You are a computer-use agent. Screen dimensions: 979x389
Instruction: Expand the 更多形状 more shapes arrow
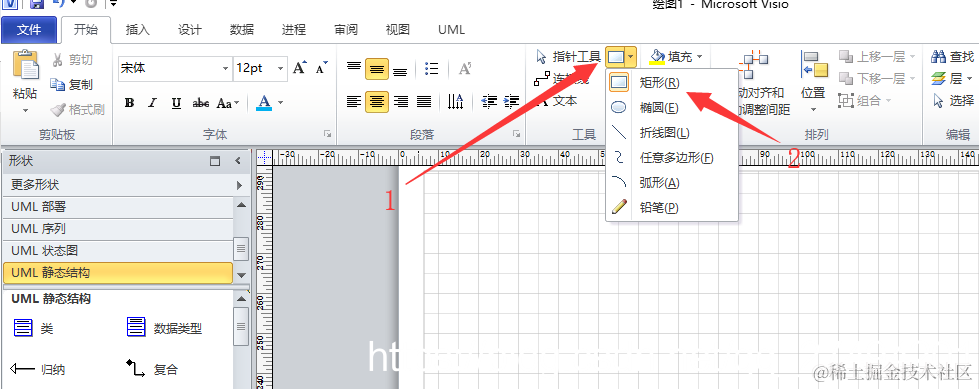click(x=239, y=185)
